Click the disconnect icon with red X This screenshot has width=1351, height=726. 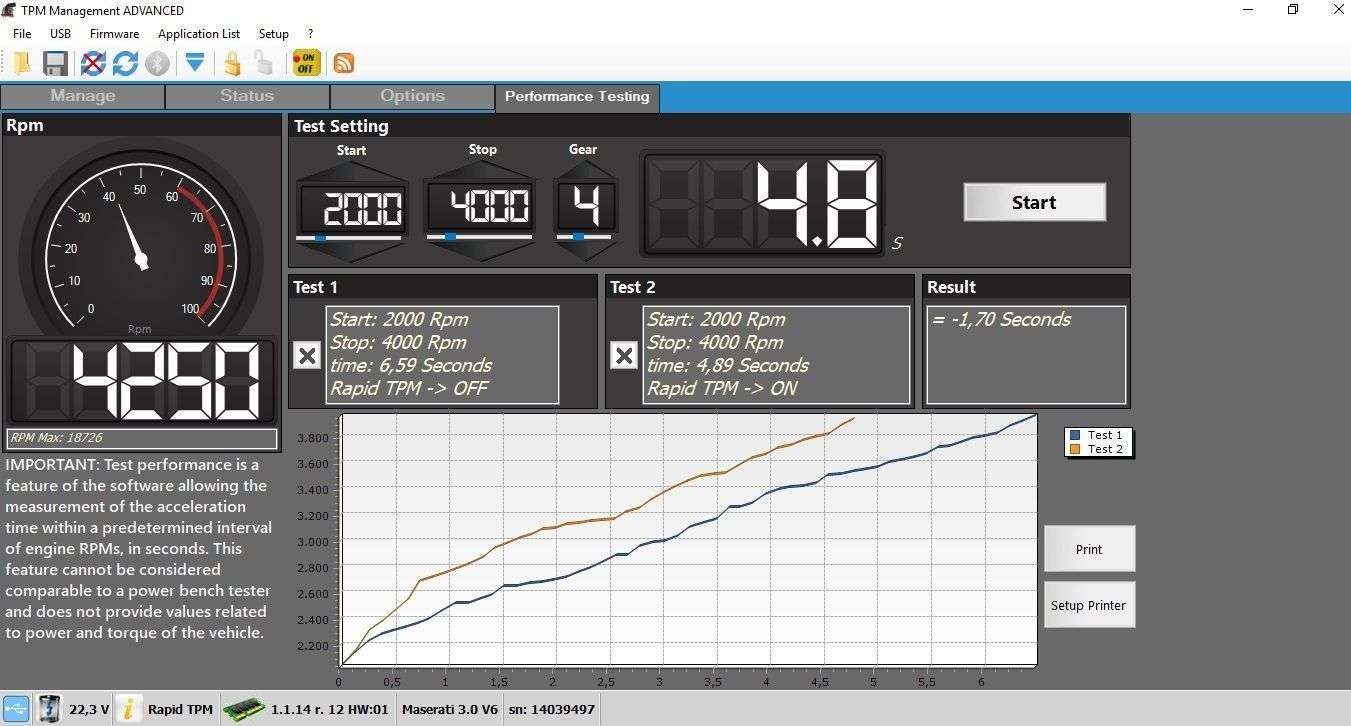[93, 63]
